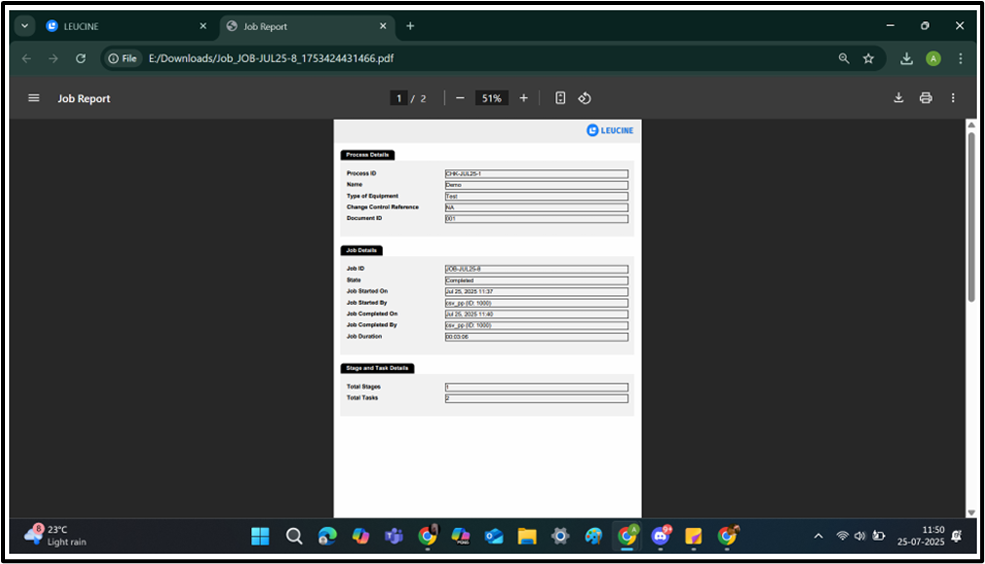Screen dimensions: 985x564
Task: Open the browser tab search dropdown
Action: pyautogui.click(x=25, y=26)
